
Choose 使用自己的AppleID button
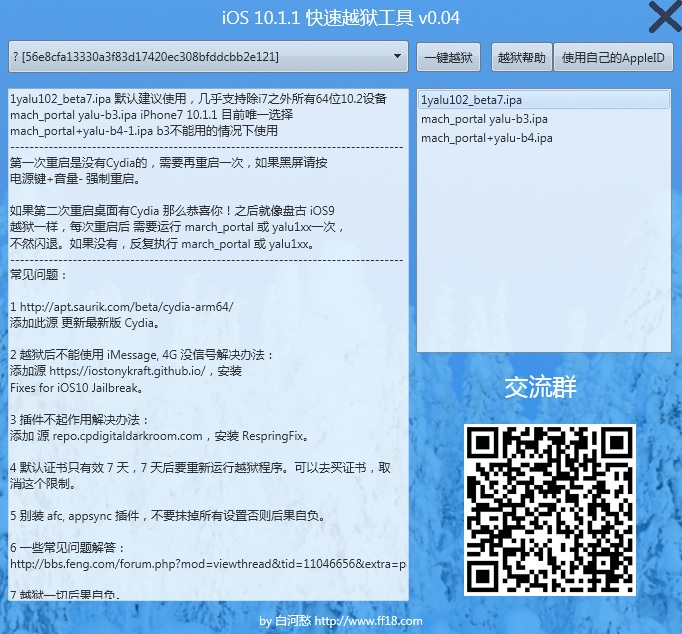click(x=613, y=57)
